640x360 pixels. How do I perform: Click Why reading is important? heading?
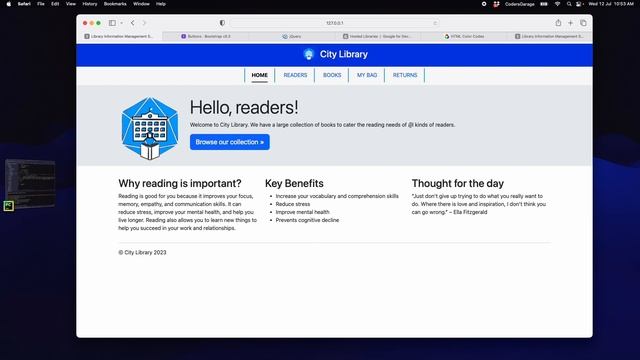click(x=180, y=183)
